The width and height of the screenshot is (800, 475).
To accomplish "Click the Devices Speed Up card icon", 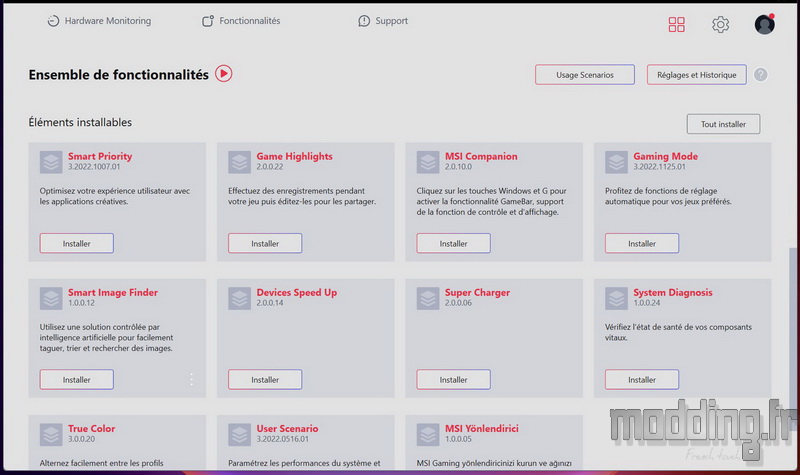I will click(239, 298).
